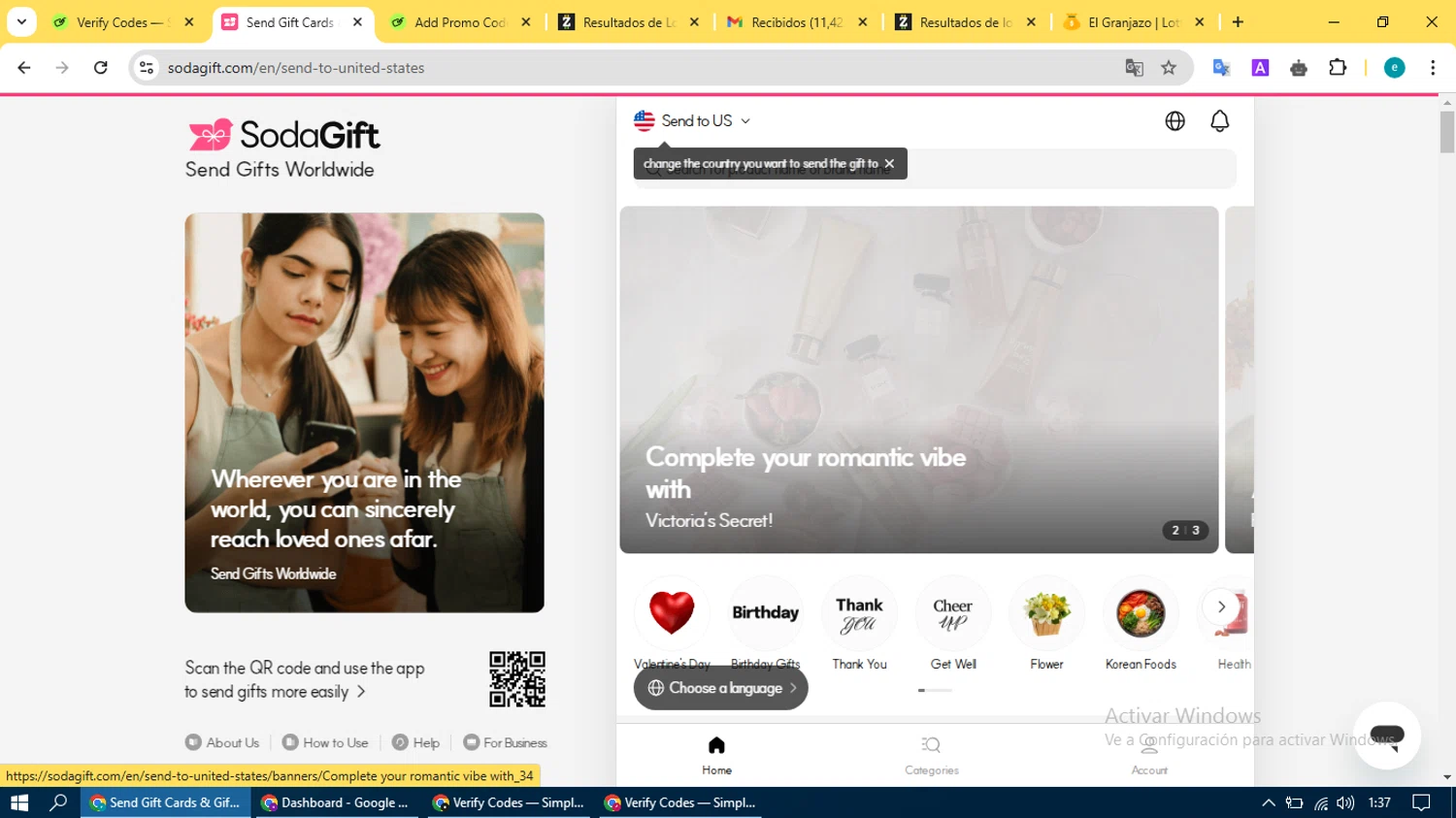Open the Valentine's Day heart category

tap(672, 612)
